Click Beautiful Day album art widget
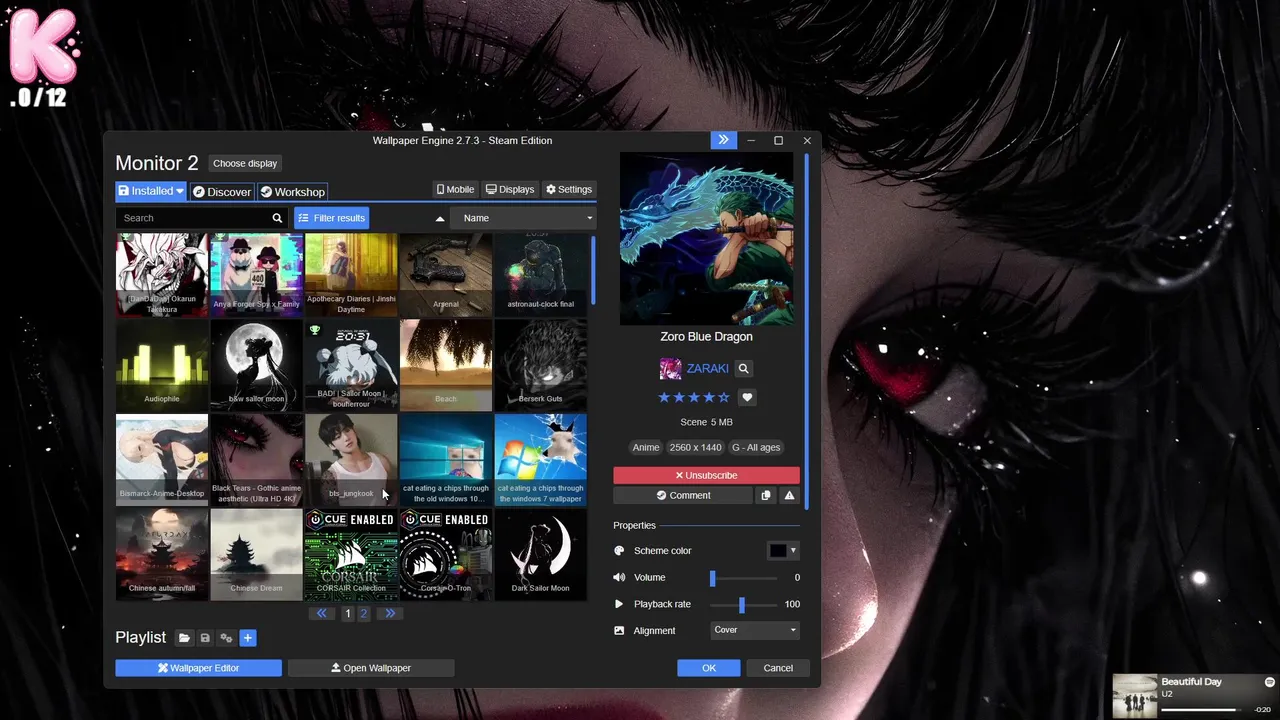The height and width of the screenshot is (720, 1280). [1135, 697]
